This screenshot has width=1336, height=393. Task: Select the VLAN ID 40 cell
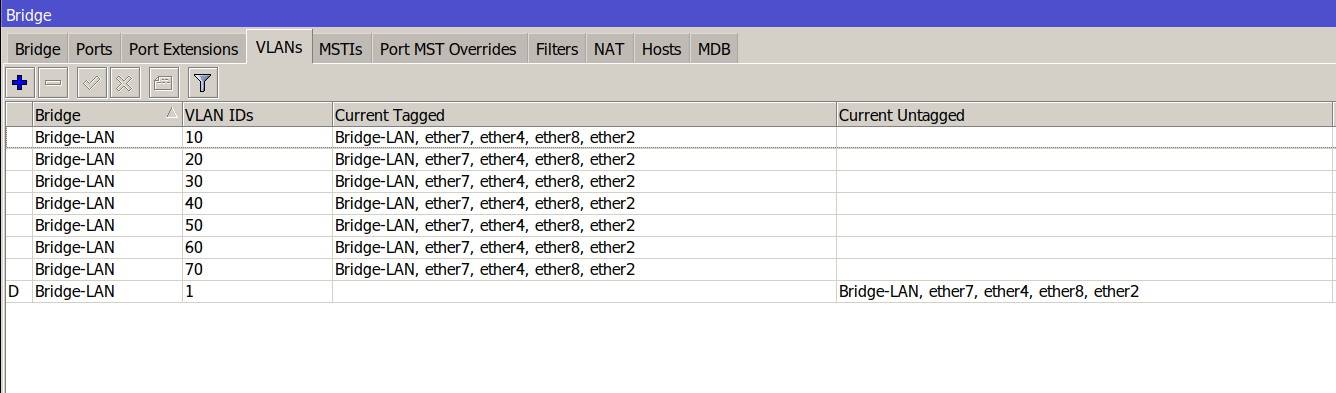point(257,203)
